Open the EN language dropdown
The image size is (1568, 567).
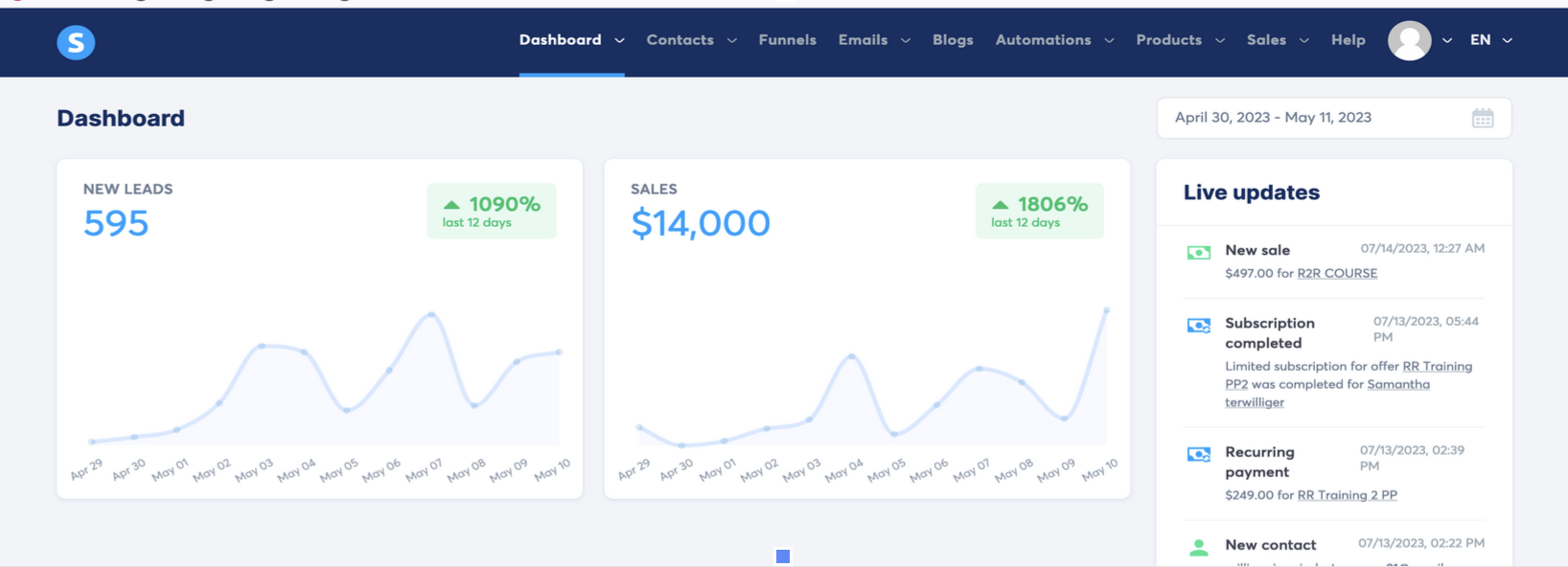pos(1491,40)
